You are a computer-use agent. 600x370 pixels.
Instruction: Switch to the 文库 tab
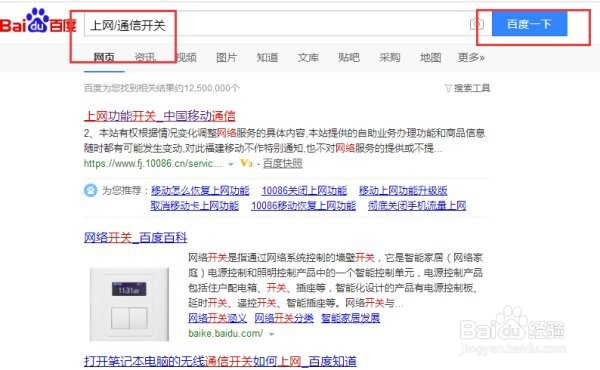308,57
